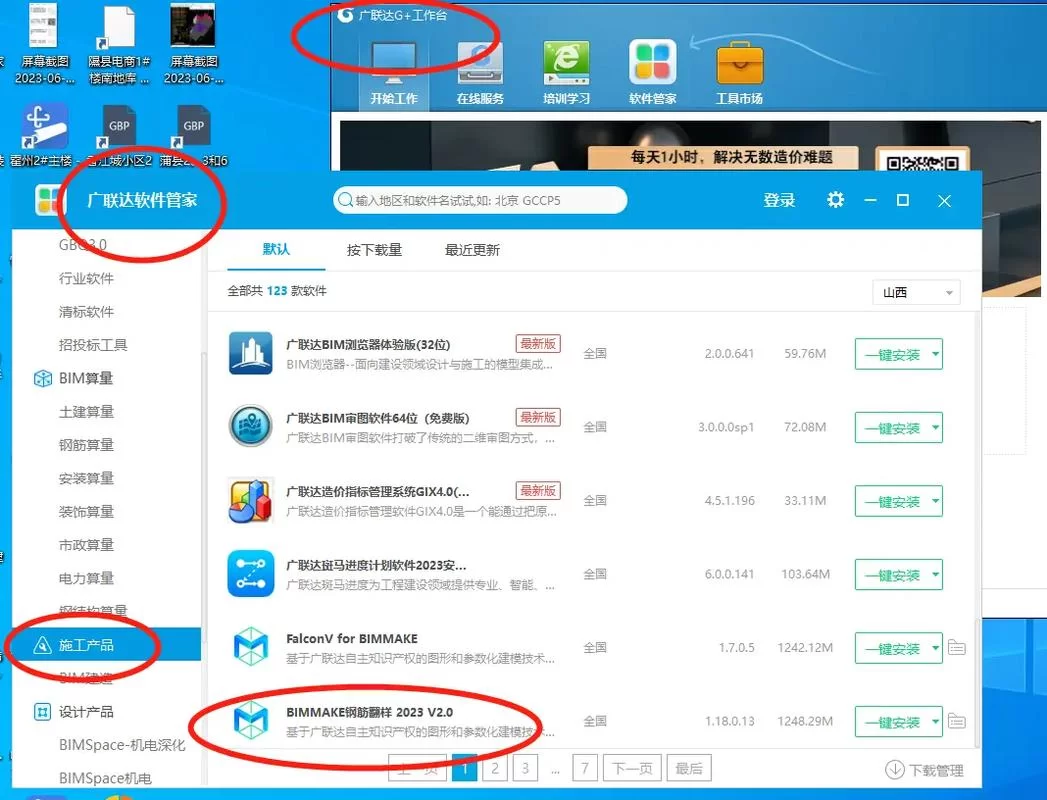The image size is (1047, 800).
Task: Go to page 3 of software list
Action: tap(526, 768)
